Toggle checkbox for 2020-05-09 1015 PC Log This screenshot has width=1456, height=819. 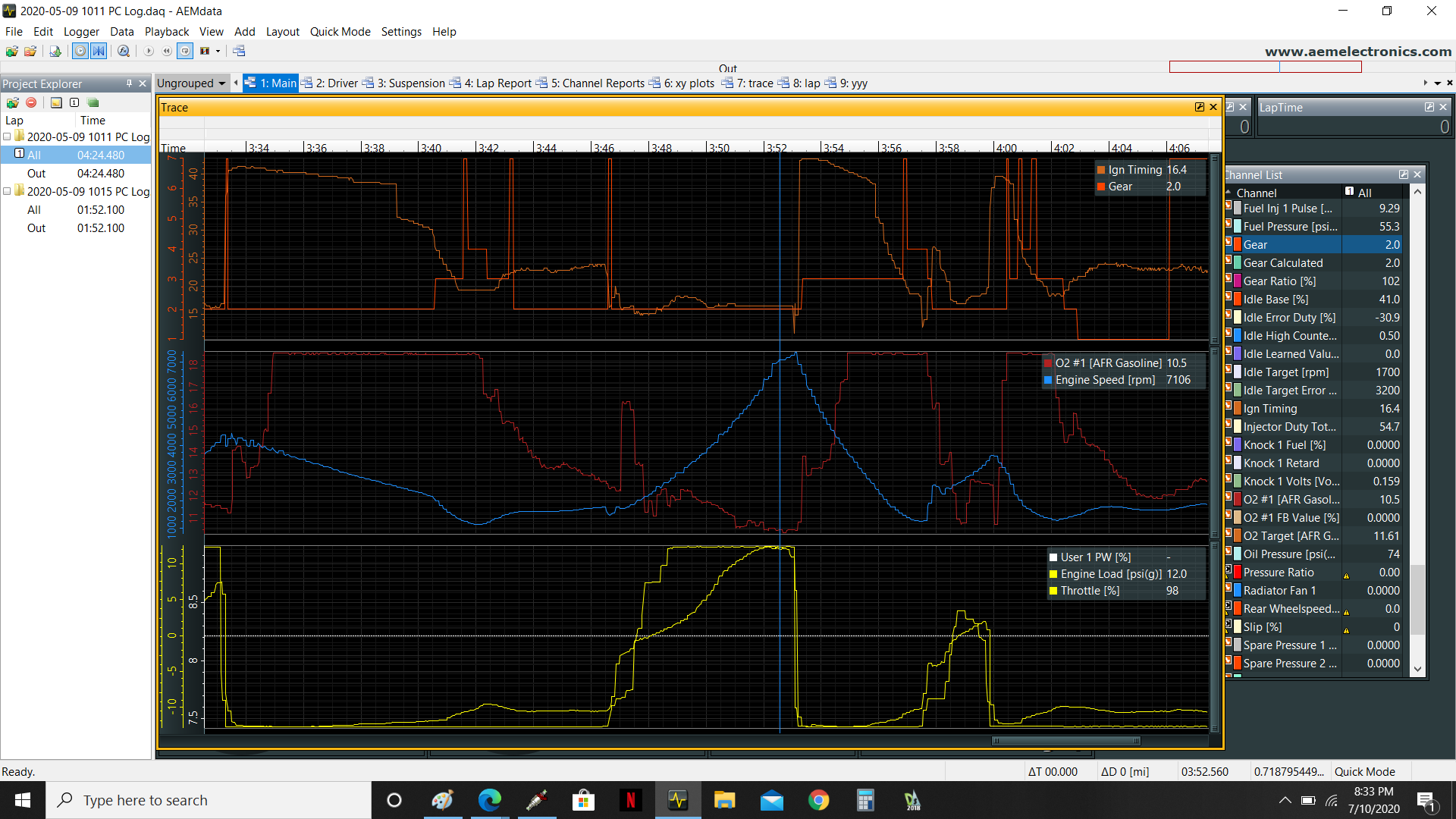tap(8, 191)
